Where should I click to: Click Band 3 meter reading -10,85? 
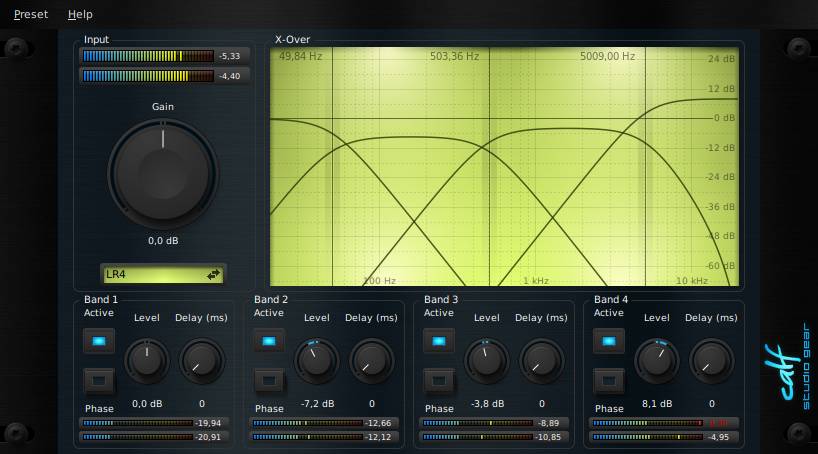point(548,437)
